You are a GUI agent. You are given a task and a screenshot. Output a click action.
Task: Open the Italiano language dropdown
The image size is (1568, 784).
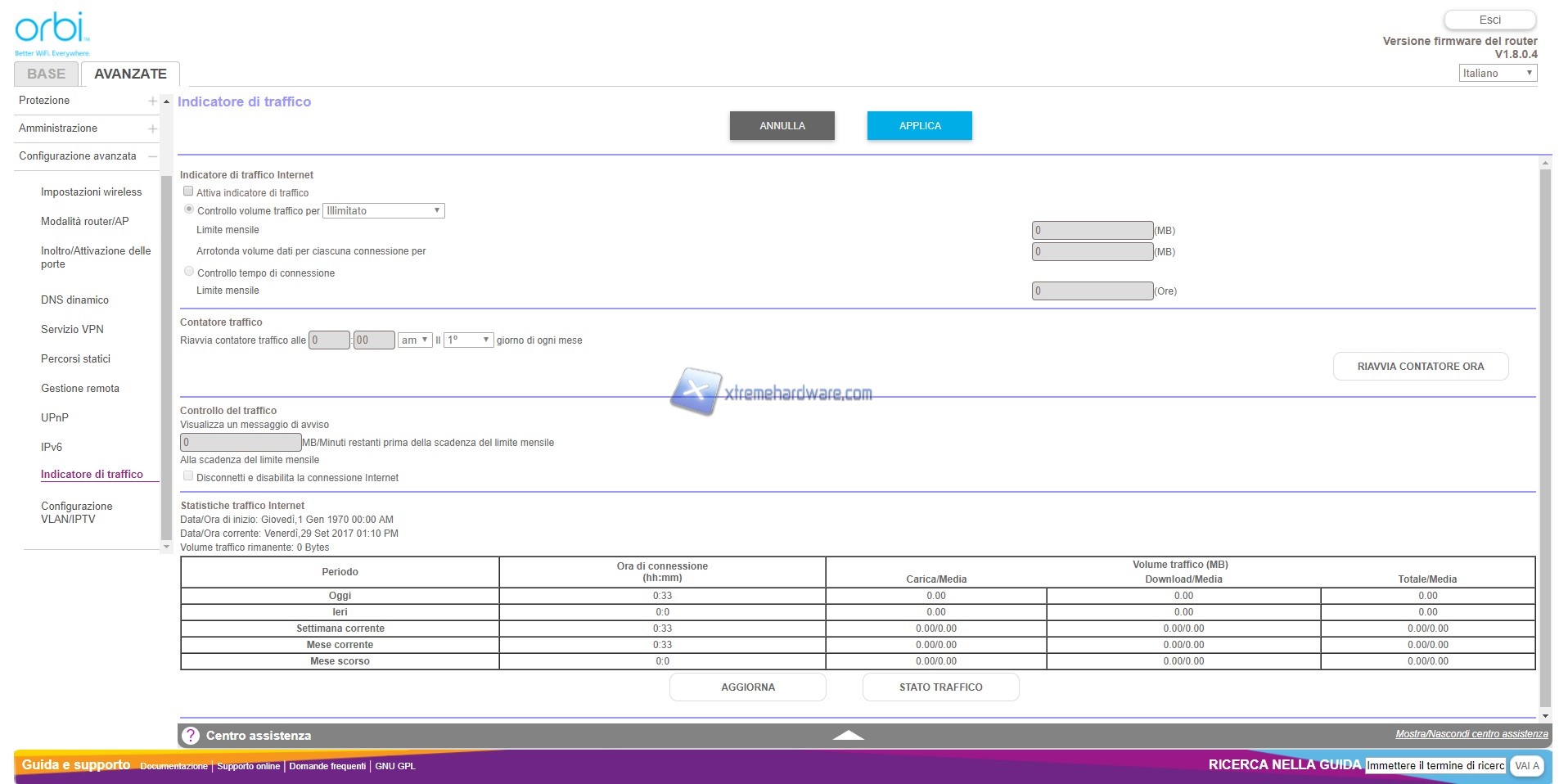pos(1497,74)
